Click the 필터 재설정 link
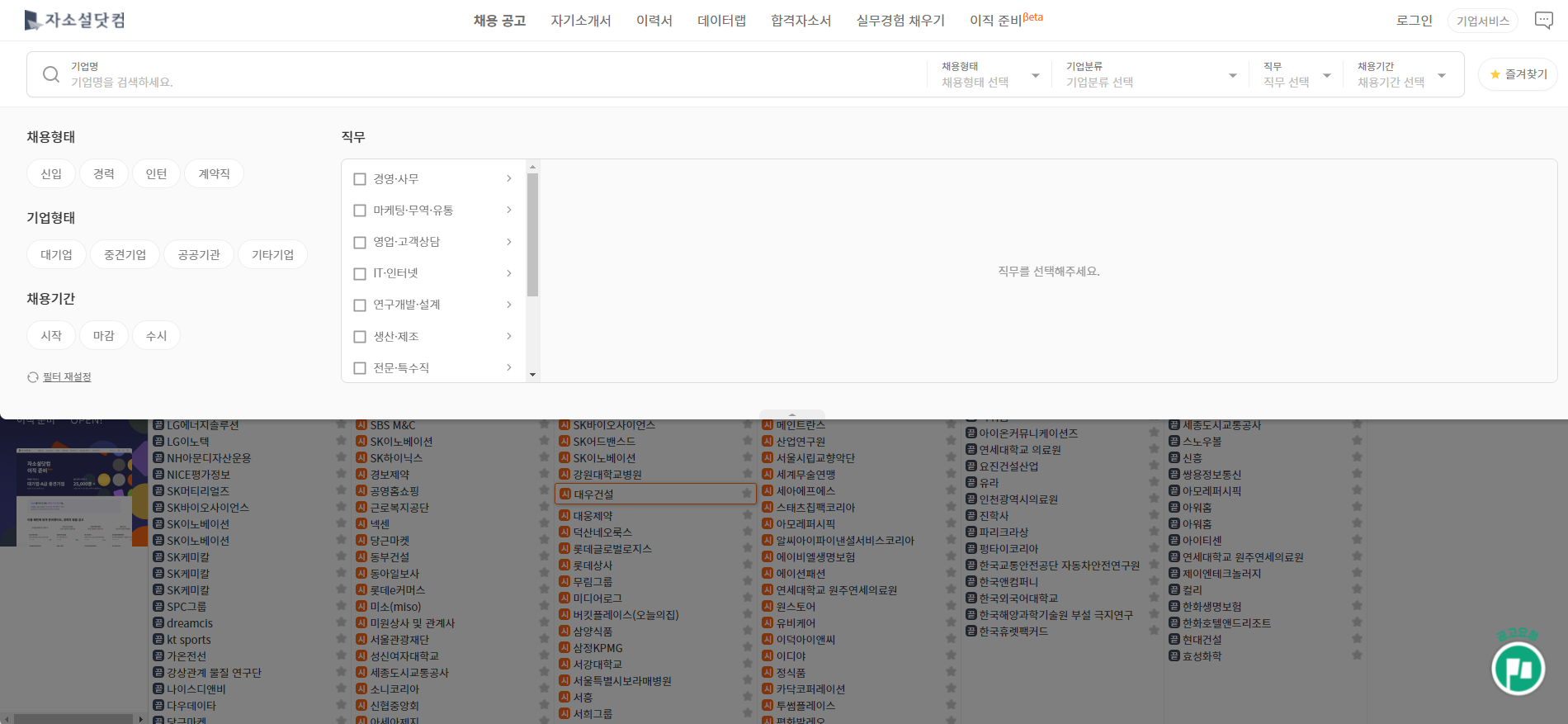This screenshot has width=1568, height=724. pos(67,377)
